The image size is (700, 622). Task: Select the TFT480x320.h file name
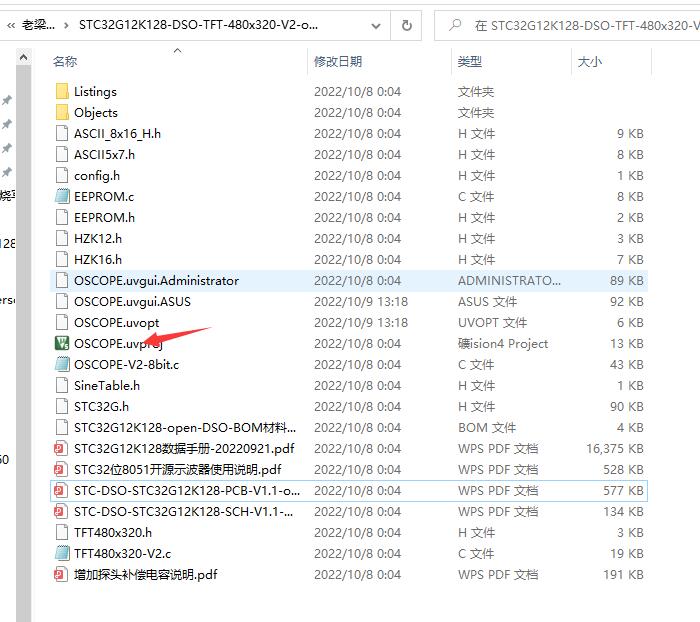[113, 532]
